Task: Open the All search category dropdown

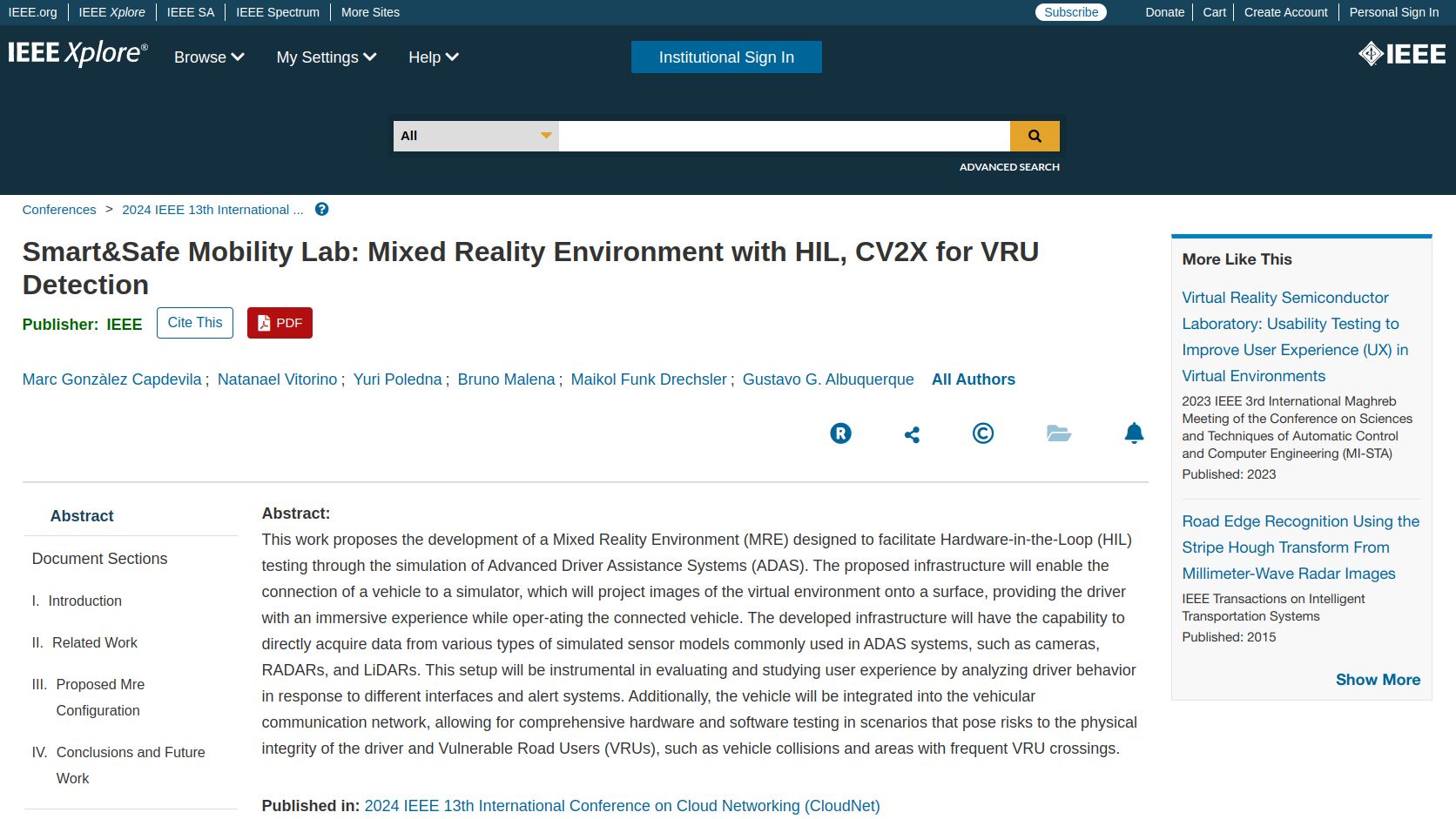Action: 475,136
